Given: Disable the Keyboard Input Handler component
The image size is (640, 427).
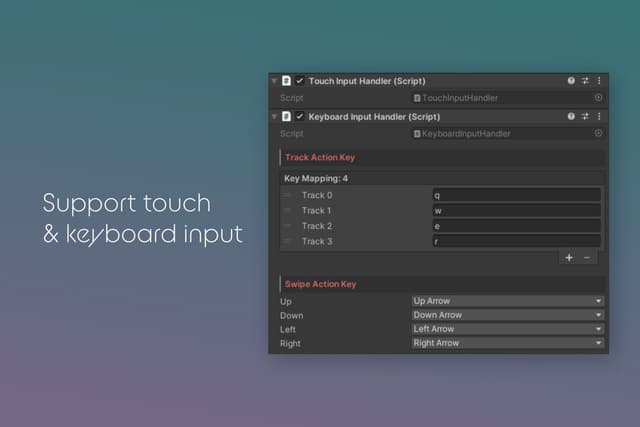Looking at the screenshot, I should click(x=300, y=116).
